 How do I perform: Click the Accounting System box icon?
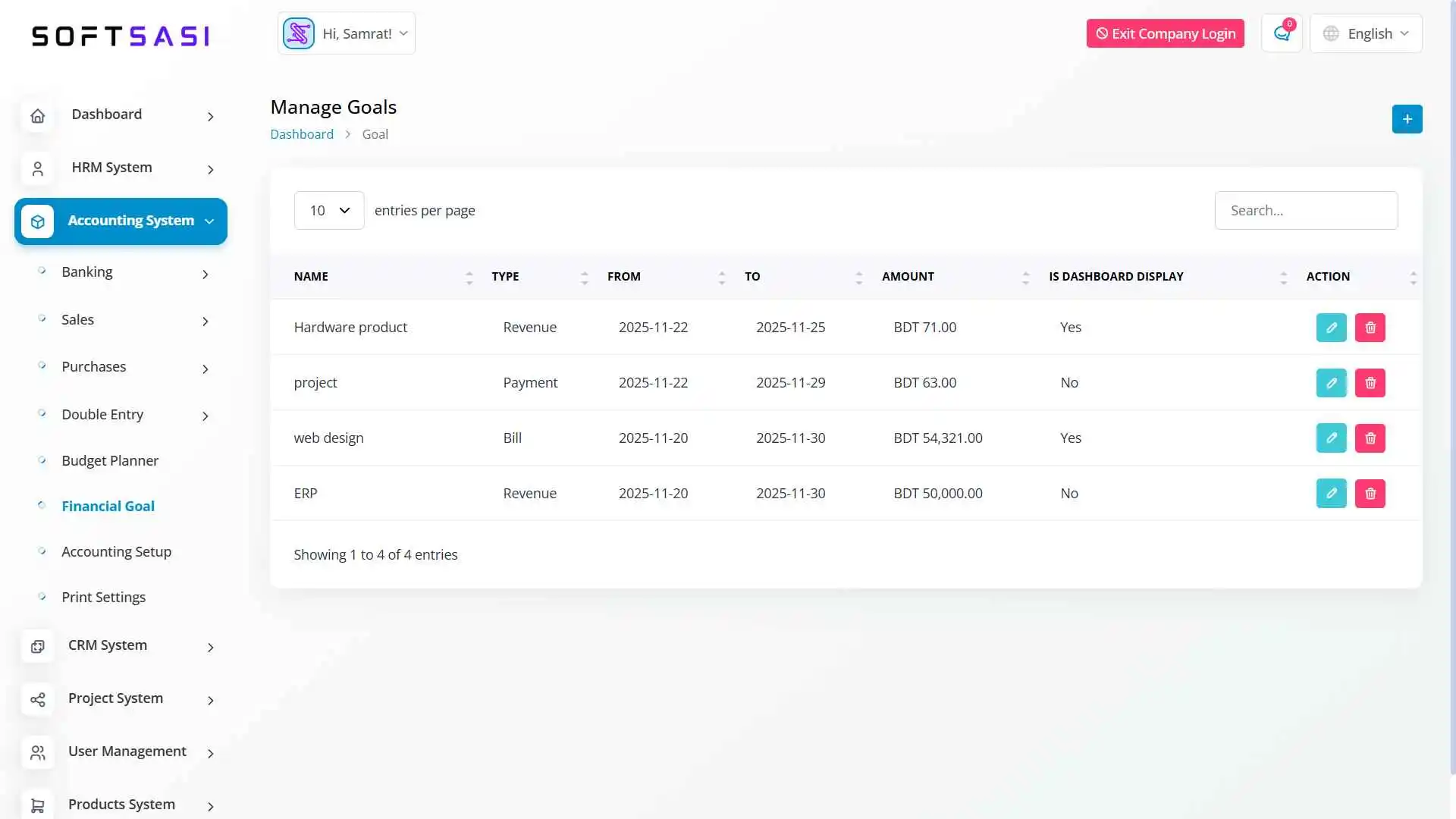click(37, 221)
